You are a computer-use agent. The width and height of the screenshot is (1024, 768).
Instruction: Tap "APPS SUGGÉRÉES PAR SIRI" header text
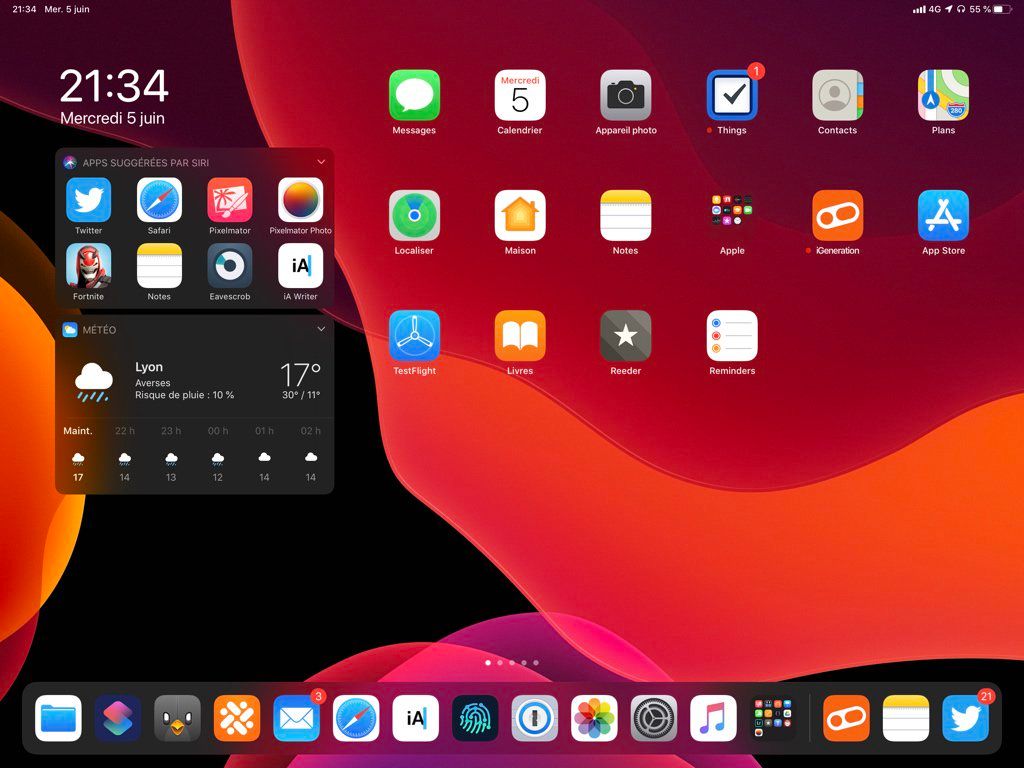pyautogui.click(x=146, y=163)
